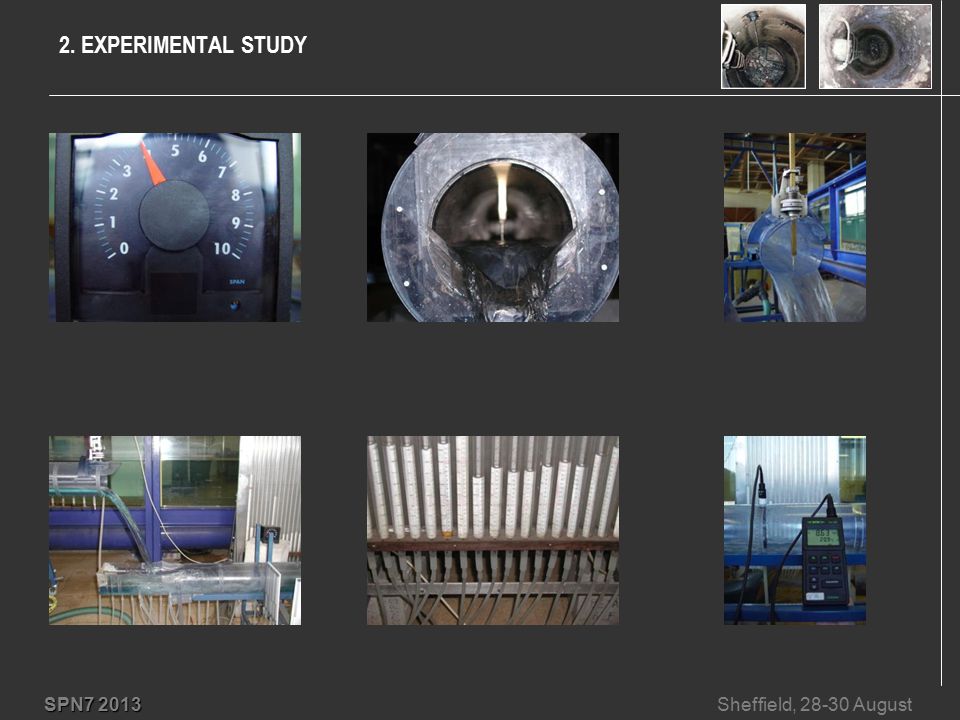The image size is (960, 720).
Task: Click the manometer tubes board photo
Action: tap(493, 530)
